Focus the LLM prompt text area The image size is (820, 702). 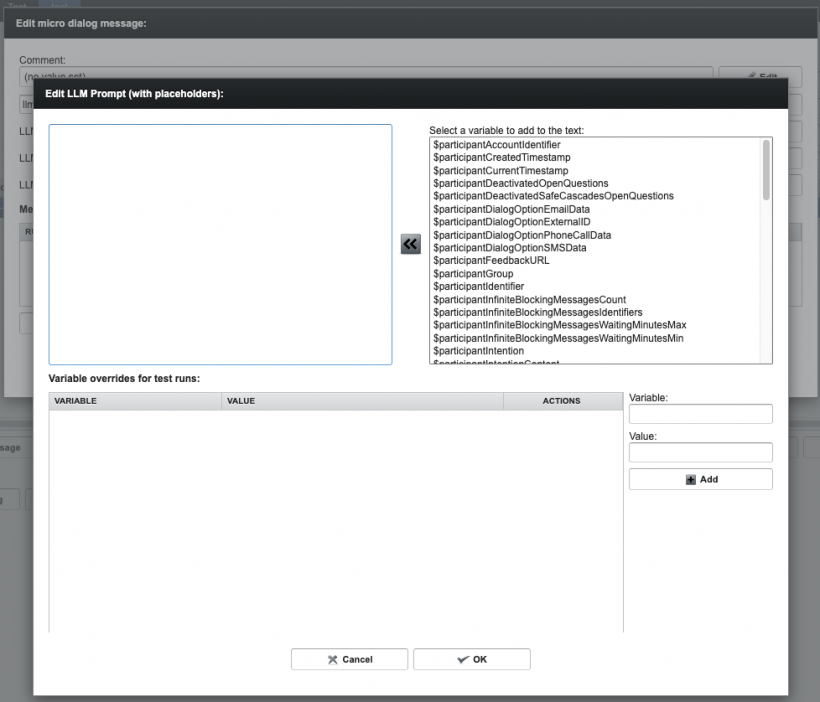pos(220,244)
